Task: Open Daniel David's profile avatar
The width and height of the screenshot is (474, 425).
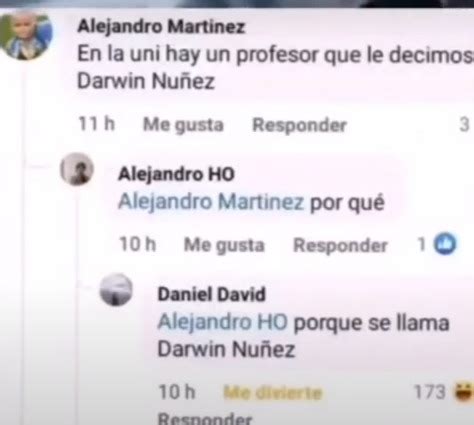Action: click(116, 289)
